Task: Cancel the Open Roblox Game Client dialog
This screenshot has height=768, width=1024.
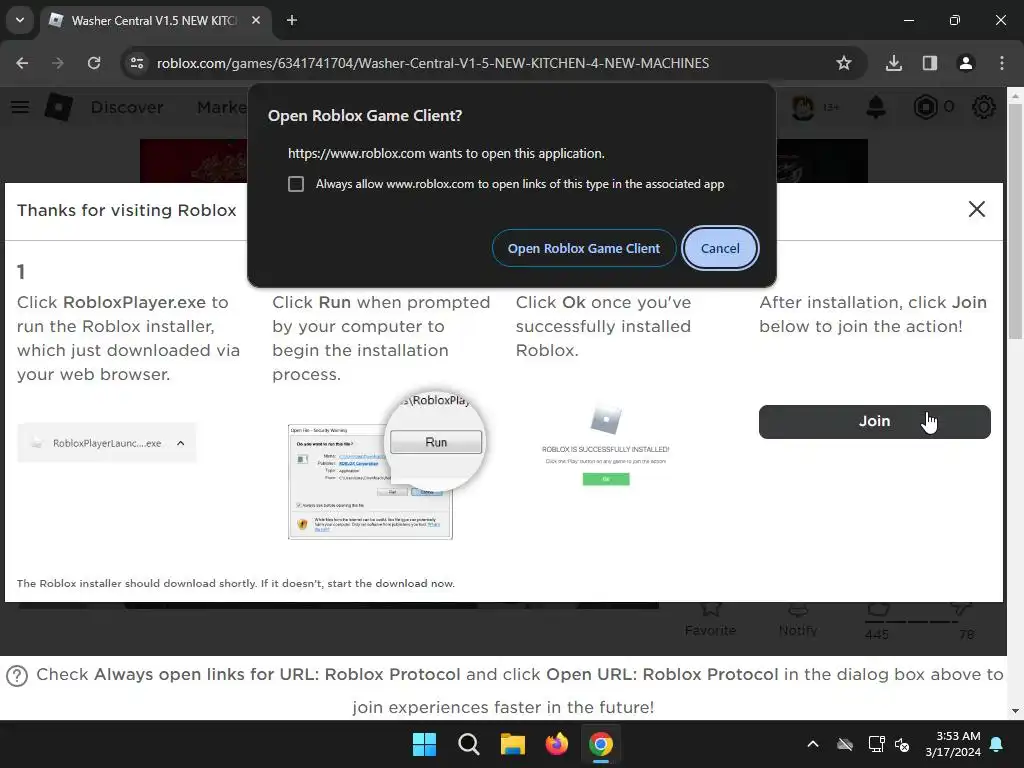Action: pyautogui.click(x=720, y=248)
